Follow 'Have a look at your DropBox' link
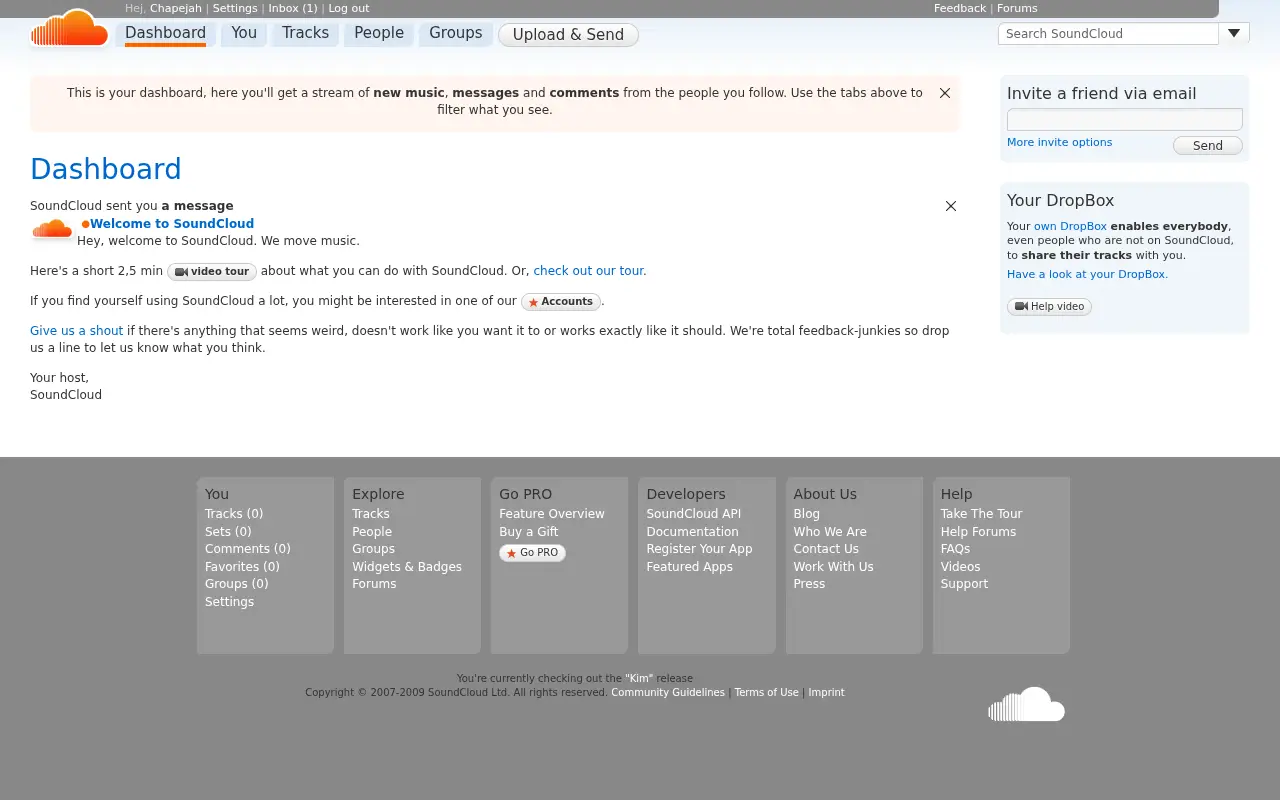 tap(1087, 274)
